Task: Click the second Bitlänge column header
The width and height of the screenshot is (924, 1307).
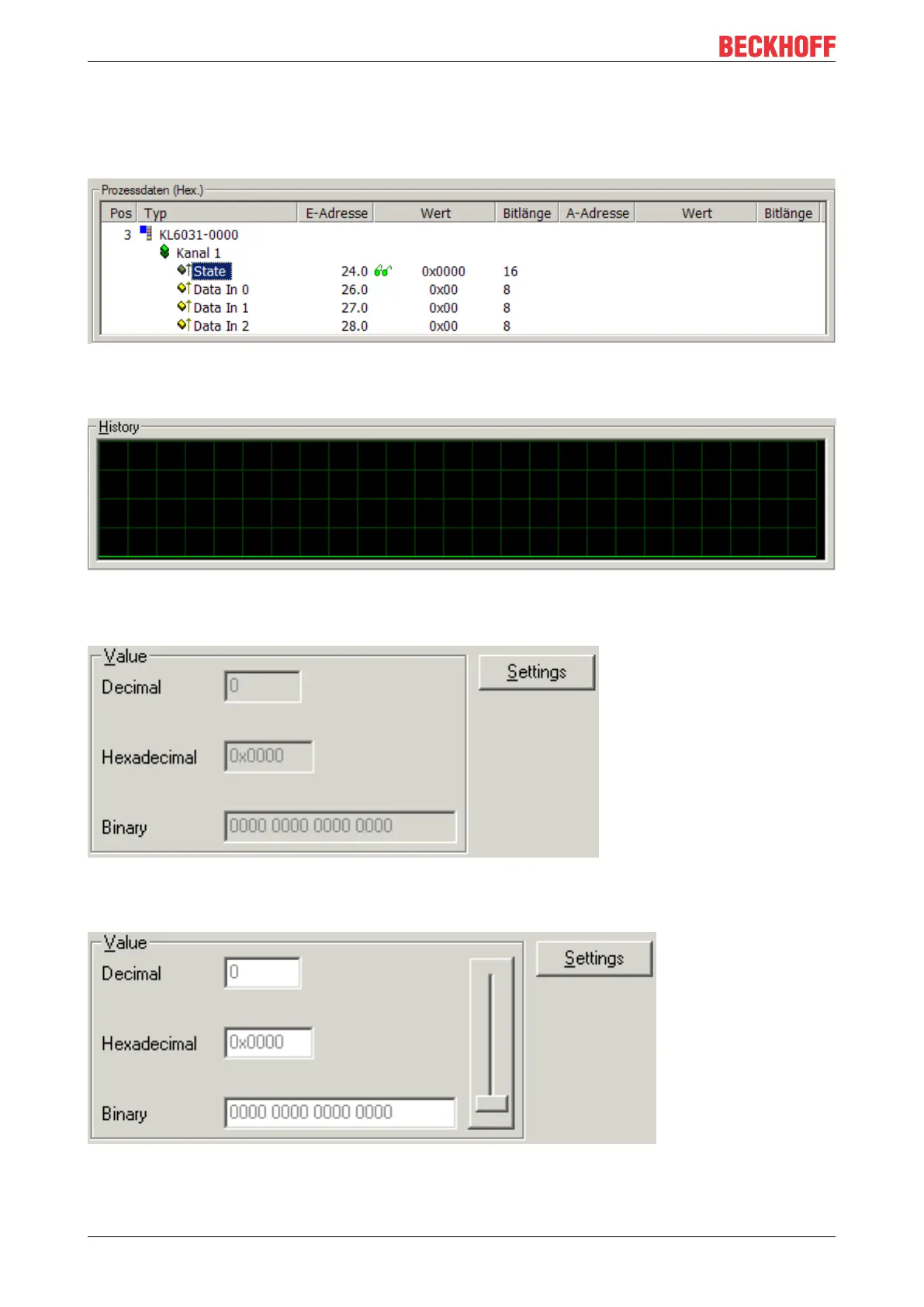Action: (787, 213)
